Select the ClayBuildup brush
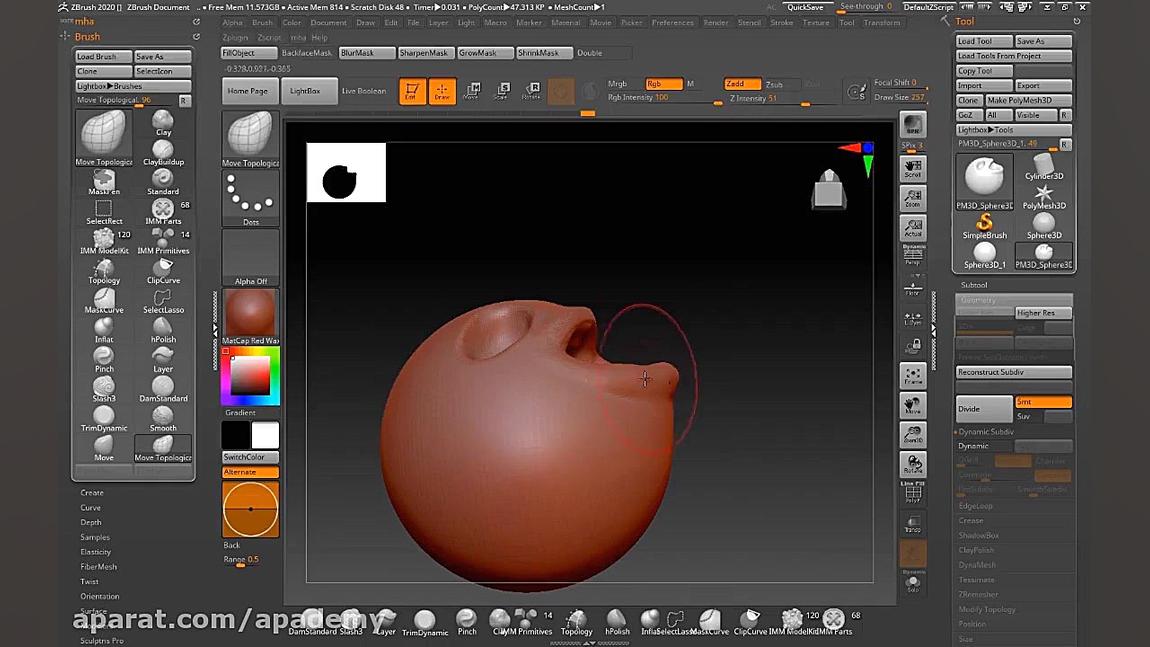Screen dimensions: 1150x647 (163, 152)
